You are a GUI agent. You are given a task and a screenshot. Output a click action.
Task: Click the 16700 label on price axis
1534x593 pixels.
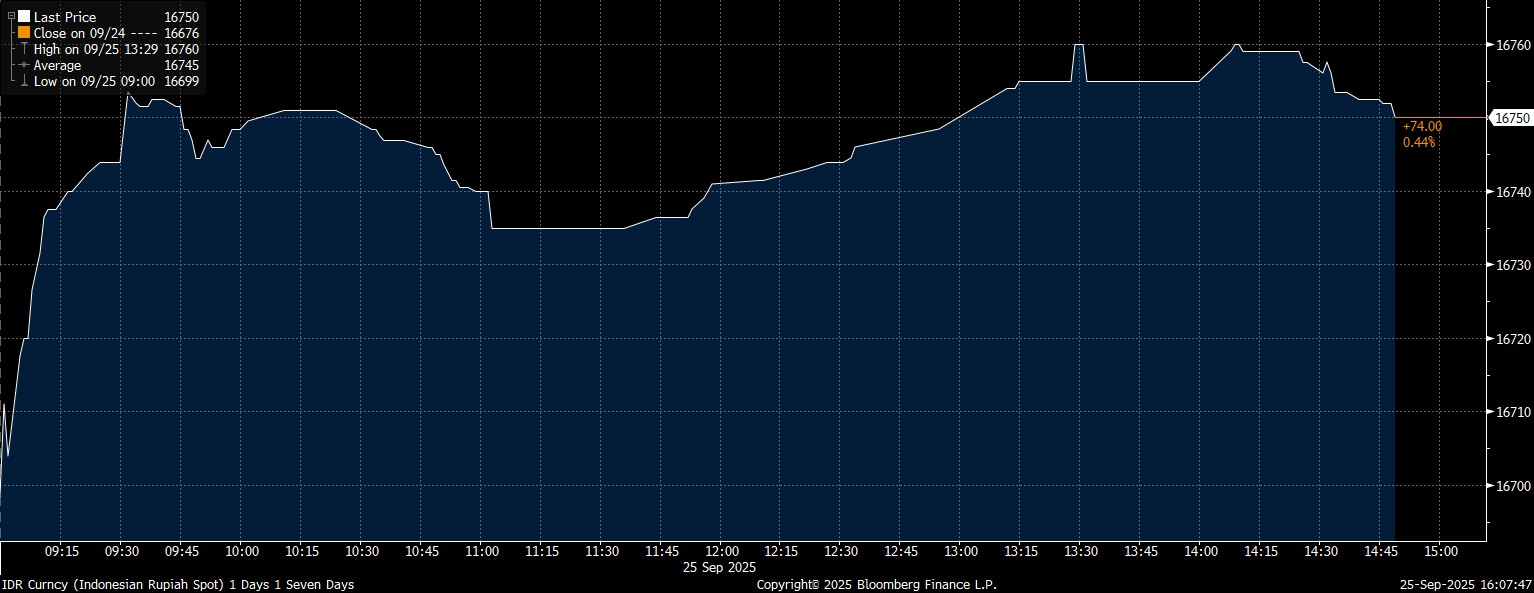(x=1512, y=486)
